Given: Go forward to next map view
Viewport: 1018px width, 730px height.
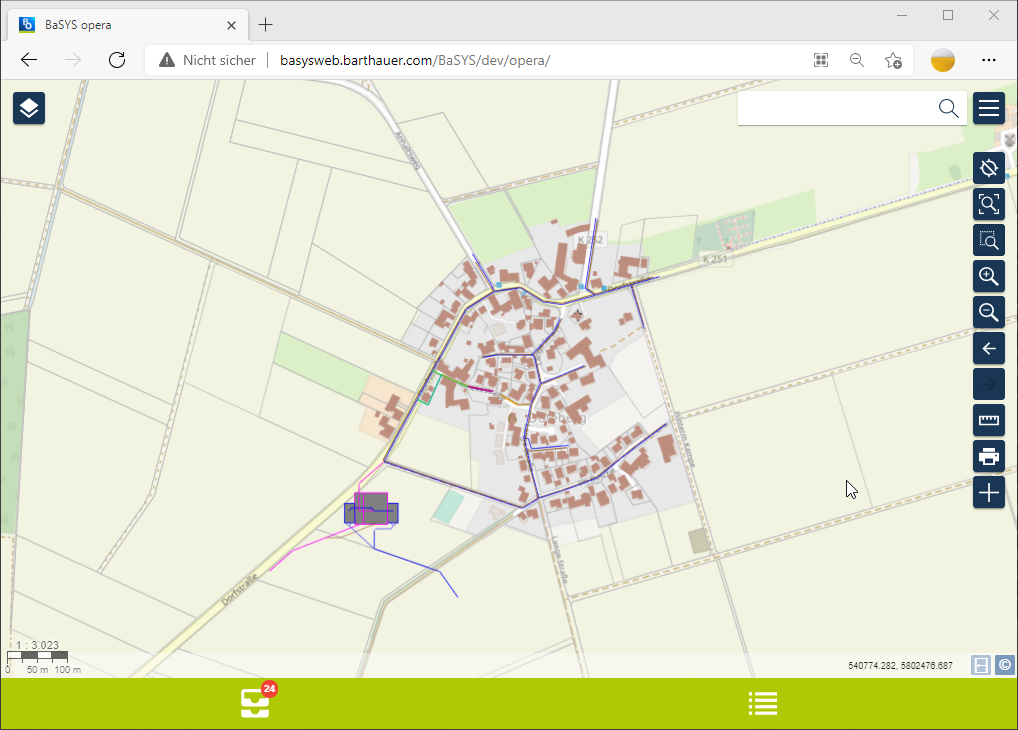Looking at the screenshot, I should 989,385.
